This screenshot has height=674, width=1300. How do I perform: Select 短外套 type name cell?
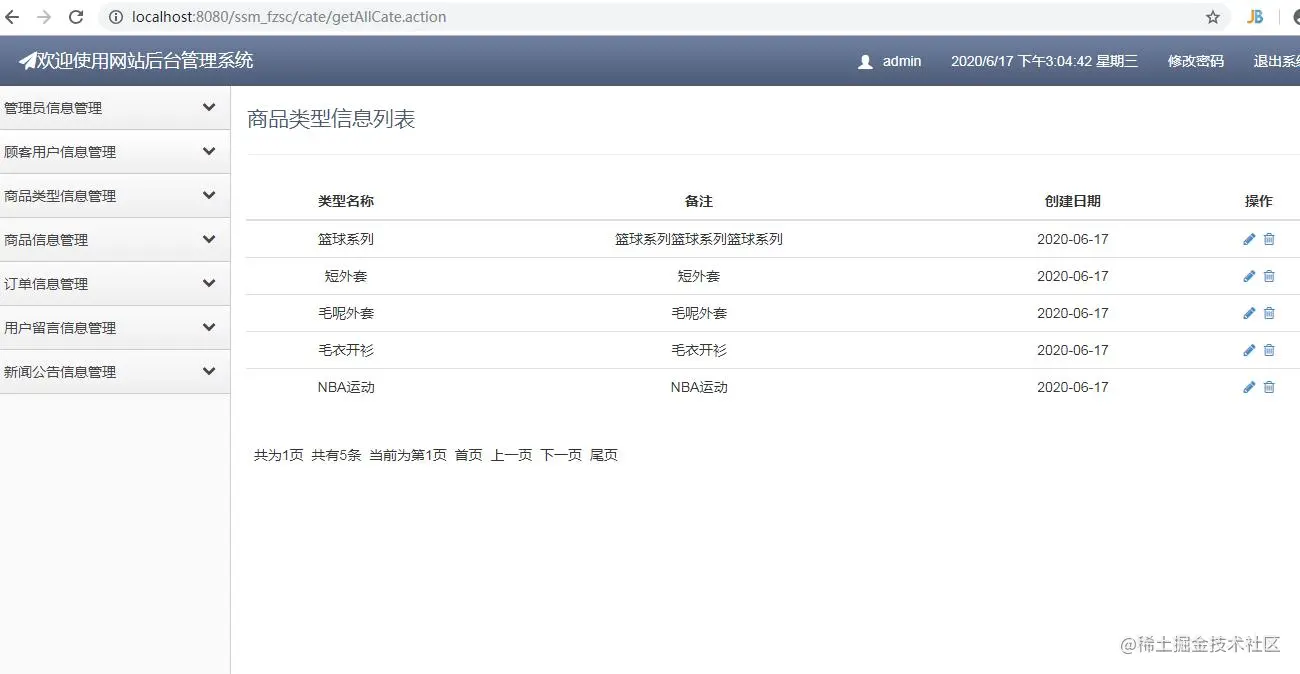[x=346, y=276]
